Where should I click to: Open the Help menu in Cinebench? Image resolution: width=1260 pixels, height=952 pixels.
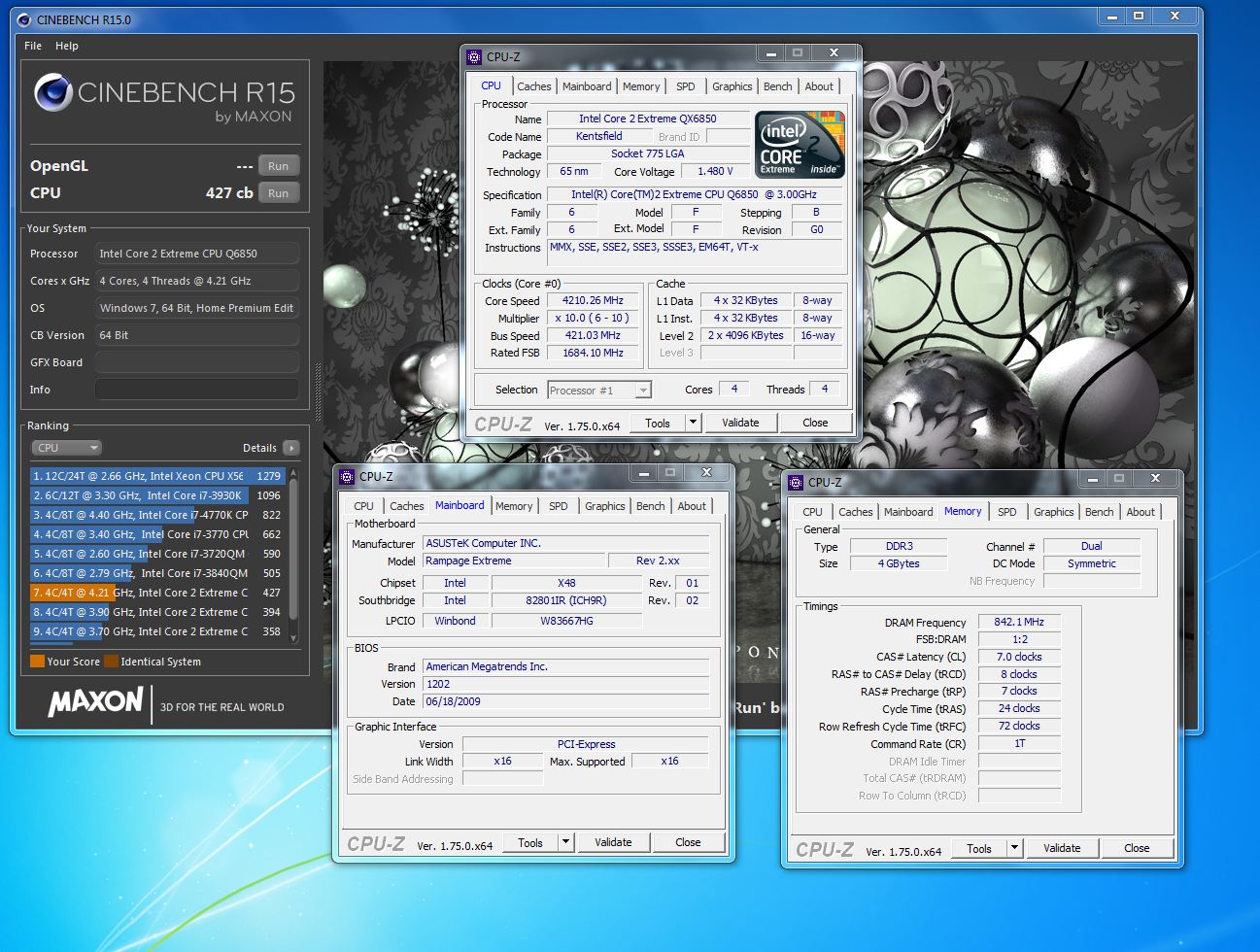[x=67, y=46]
